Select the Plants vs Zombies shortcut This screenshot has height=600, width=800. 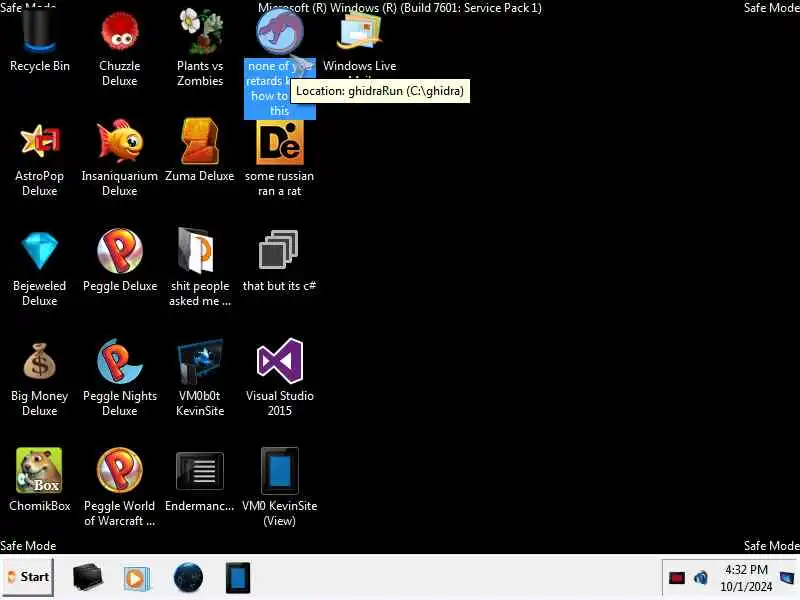point(200,32)
